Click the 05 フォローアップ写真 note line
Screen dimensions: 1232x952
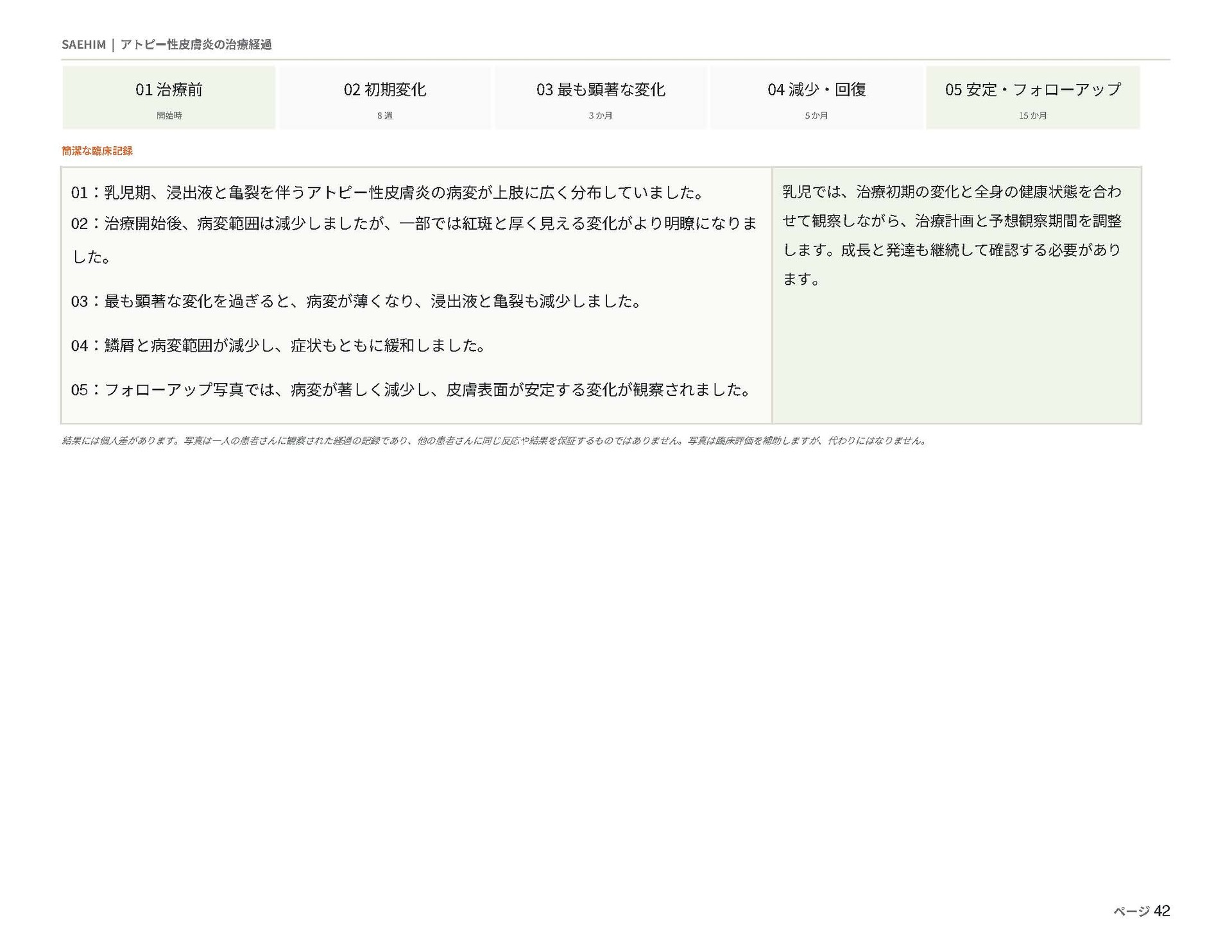coord(411,389)
